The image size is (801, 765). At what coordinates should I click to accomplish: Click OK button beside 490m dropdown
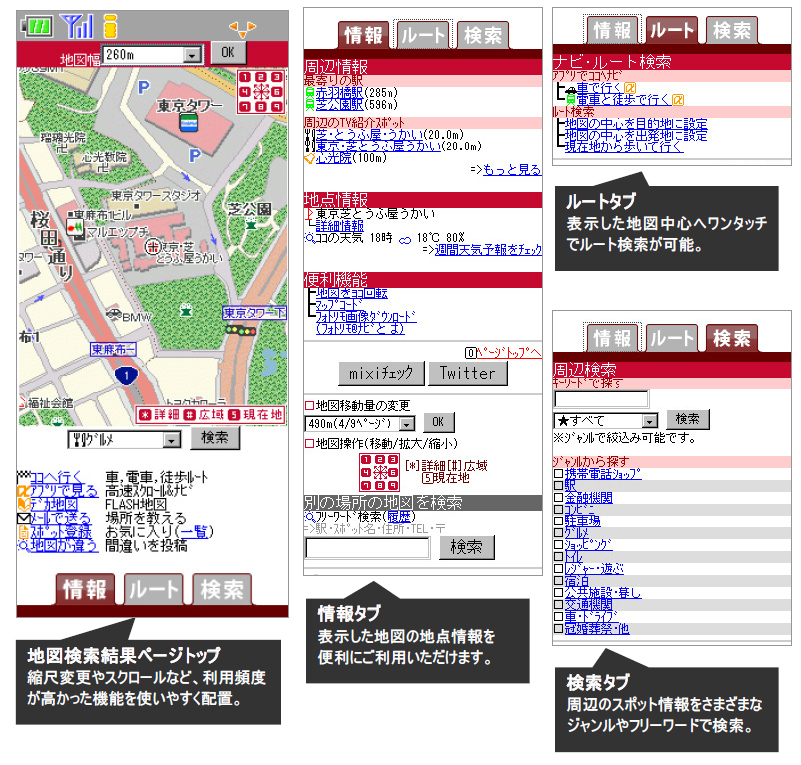[x=438, y=422]
